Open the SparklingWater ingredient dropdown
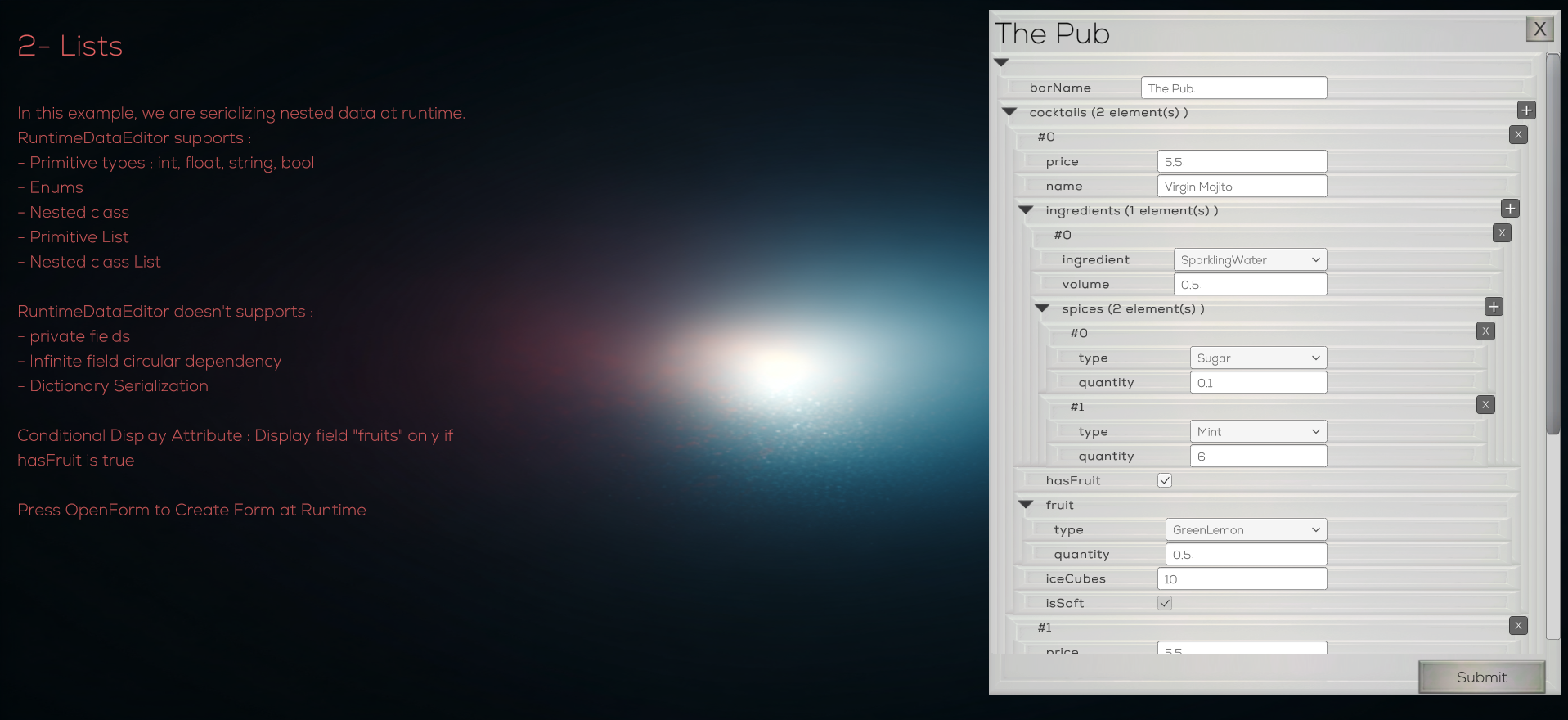 (x=1250, y=259)
